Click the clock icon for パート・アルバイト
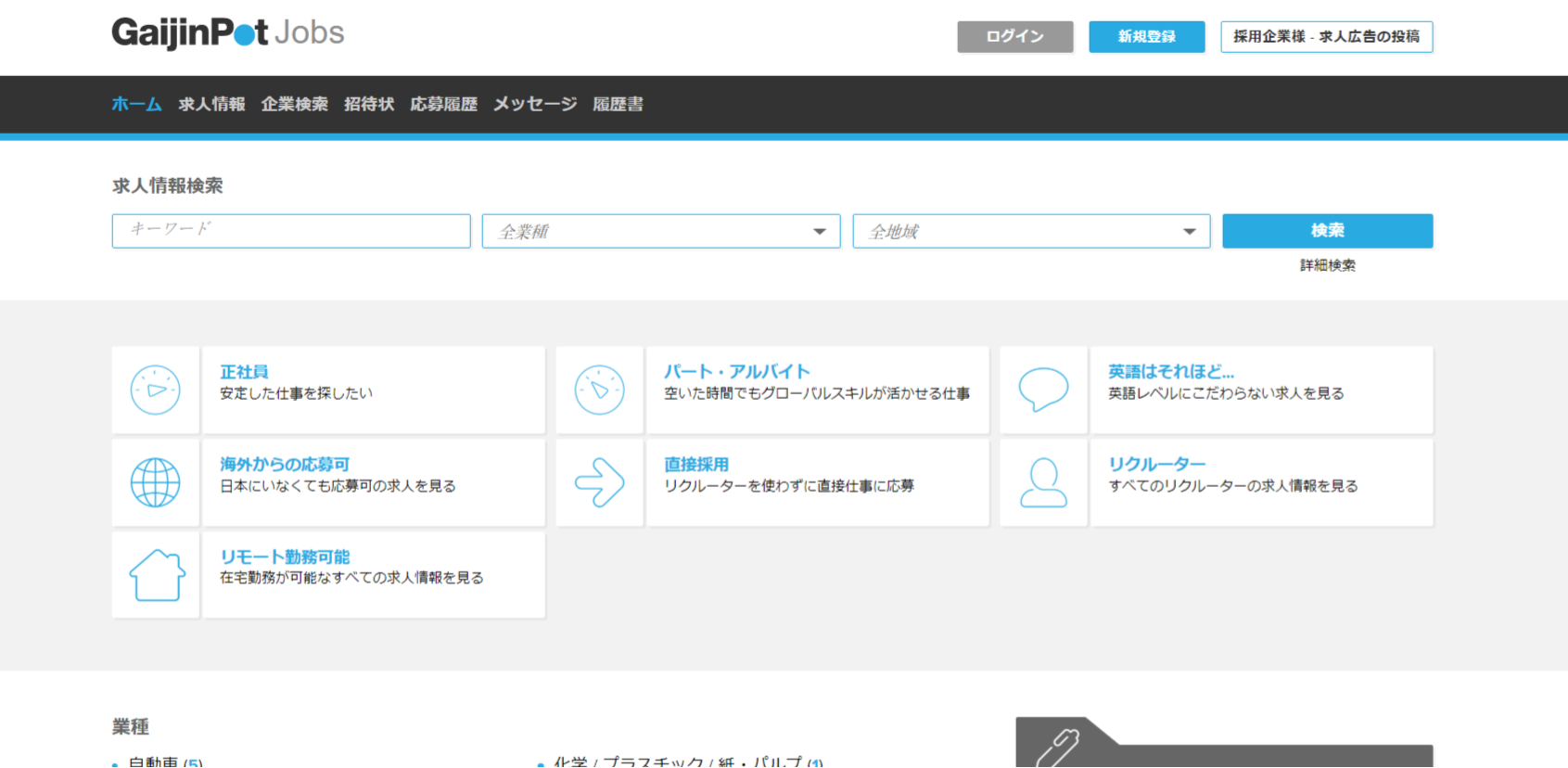This screenshot has width=1568, height=768. point(600,390)
